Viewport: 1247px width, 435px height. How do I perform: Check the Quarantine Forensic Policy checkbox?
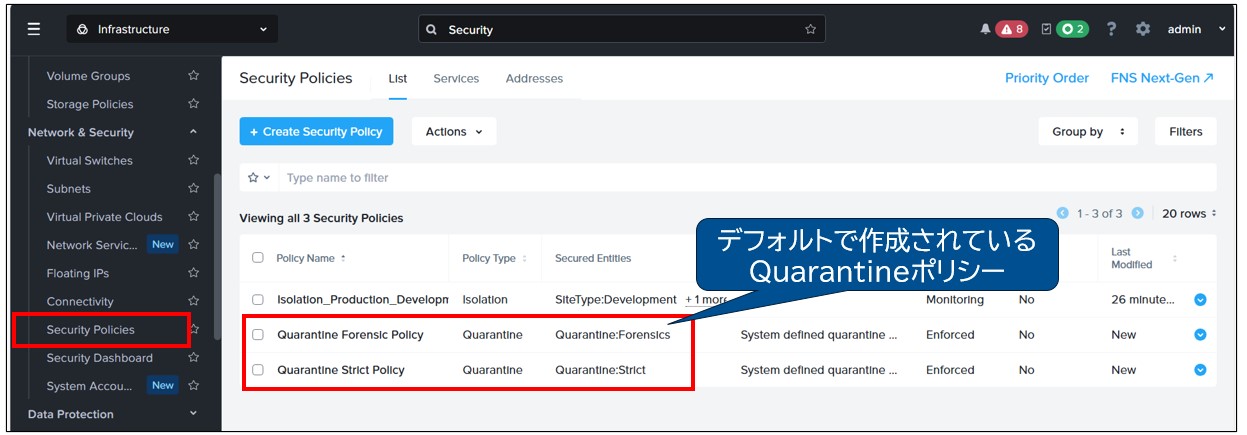coord(258,335)
